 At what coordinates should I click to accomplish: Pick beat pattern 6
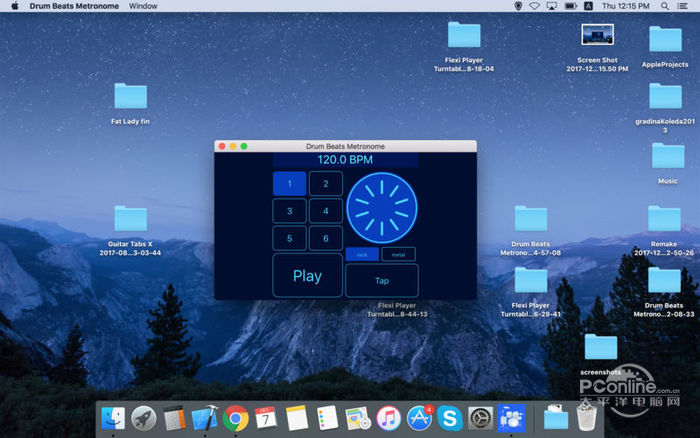coord(325,238)
